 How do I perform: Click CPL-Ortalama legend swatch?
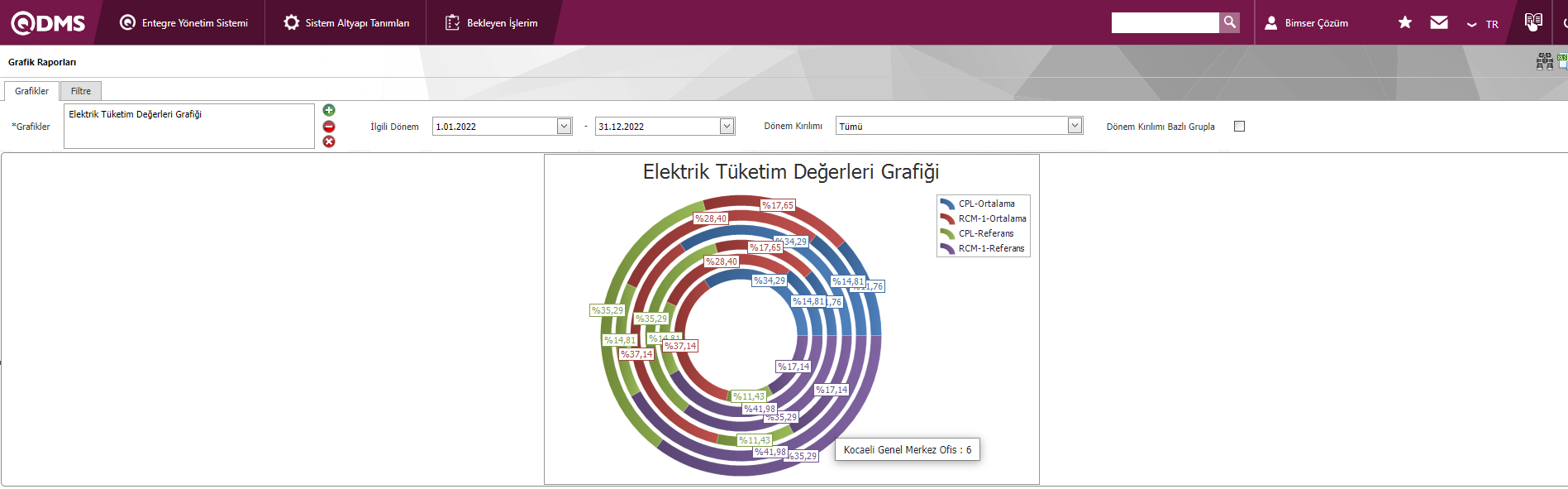tap(947, 204)
